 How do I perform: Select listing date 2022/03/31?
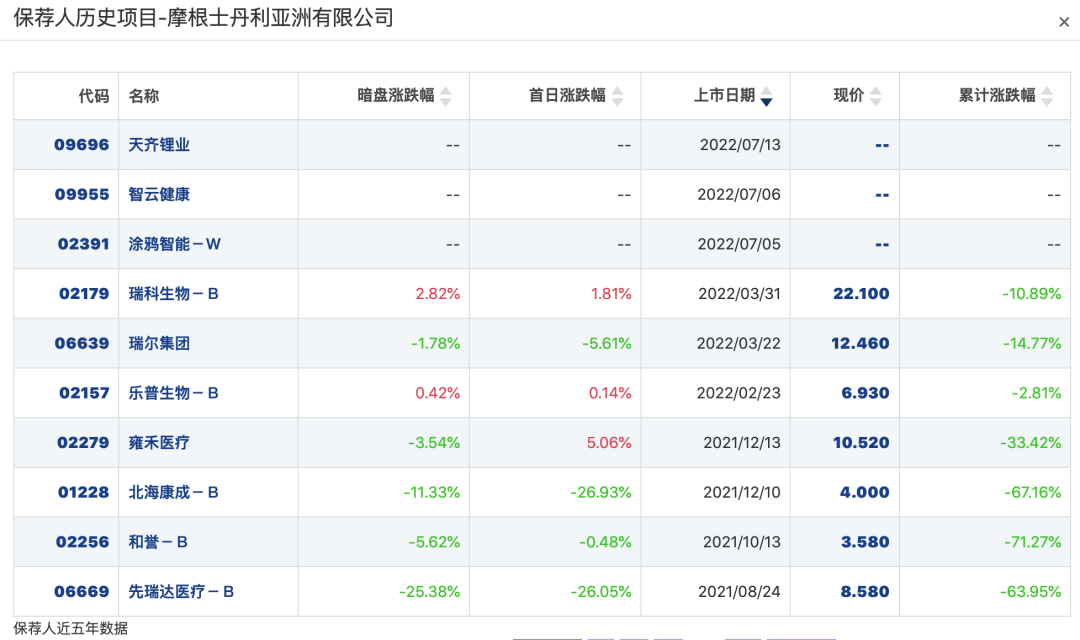[x=740, y=293]
